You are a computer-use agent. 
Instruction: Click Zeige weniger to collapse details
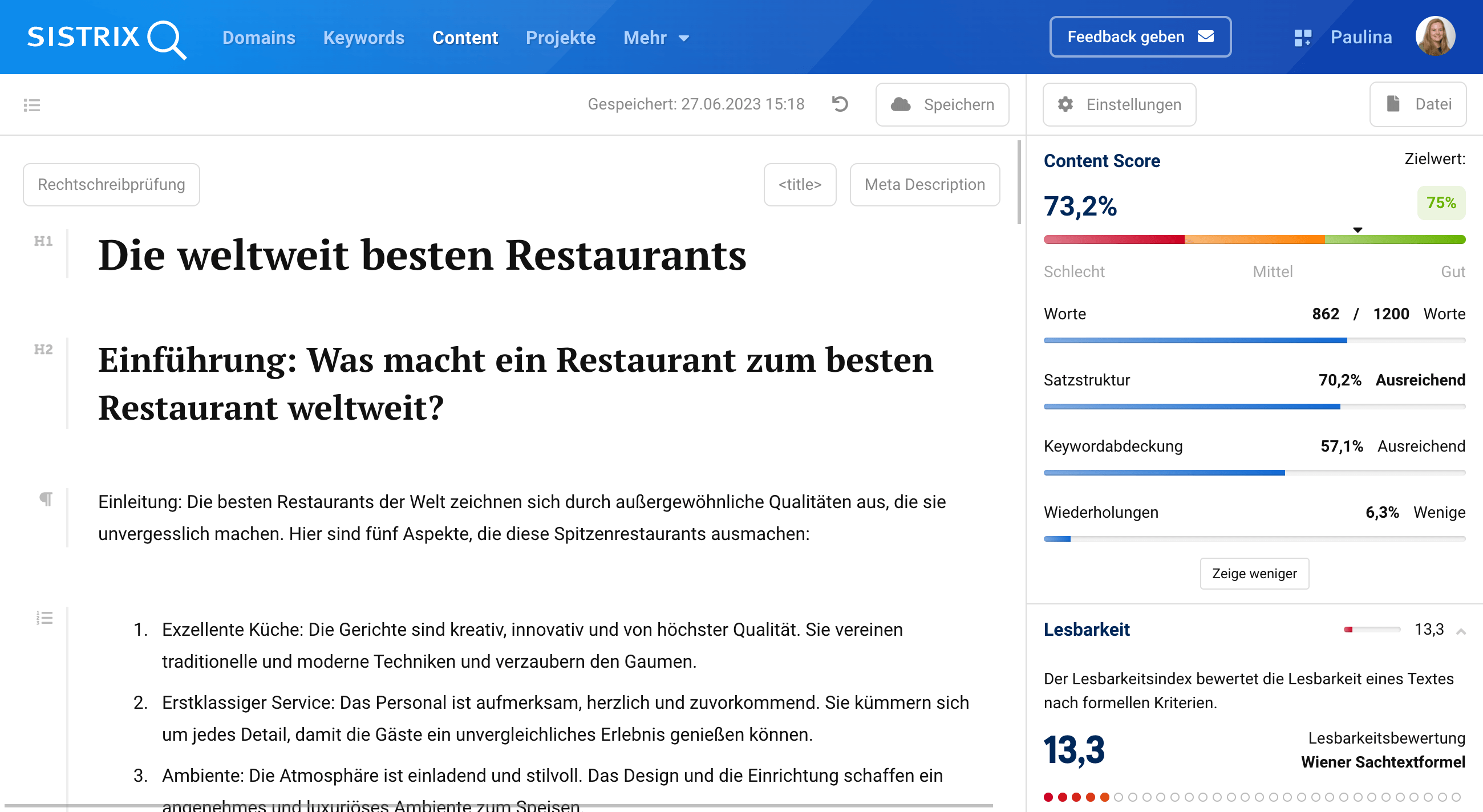point(1254,573)
